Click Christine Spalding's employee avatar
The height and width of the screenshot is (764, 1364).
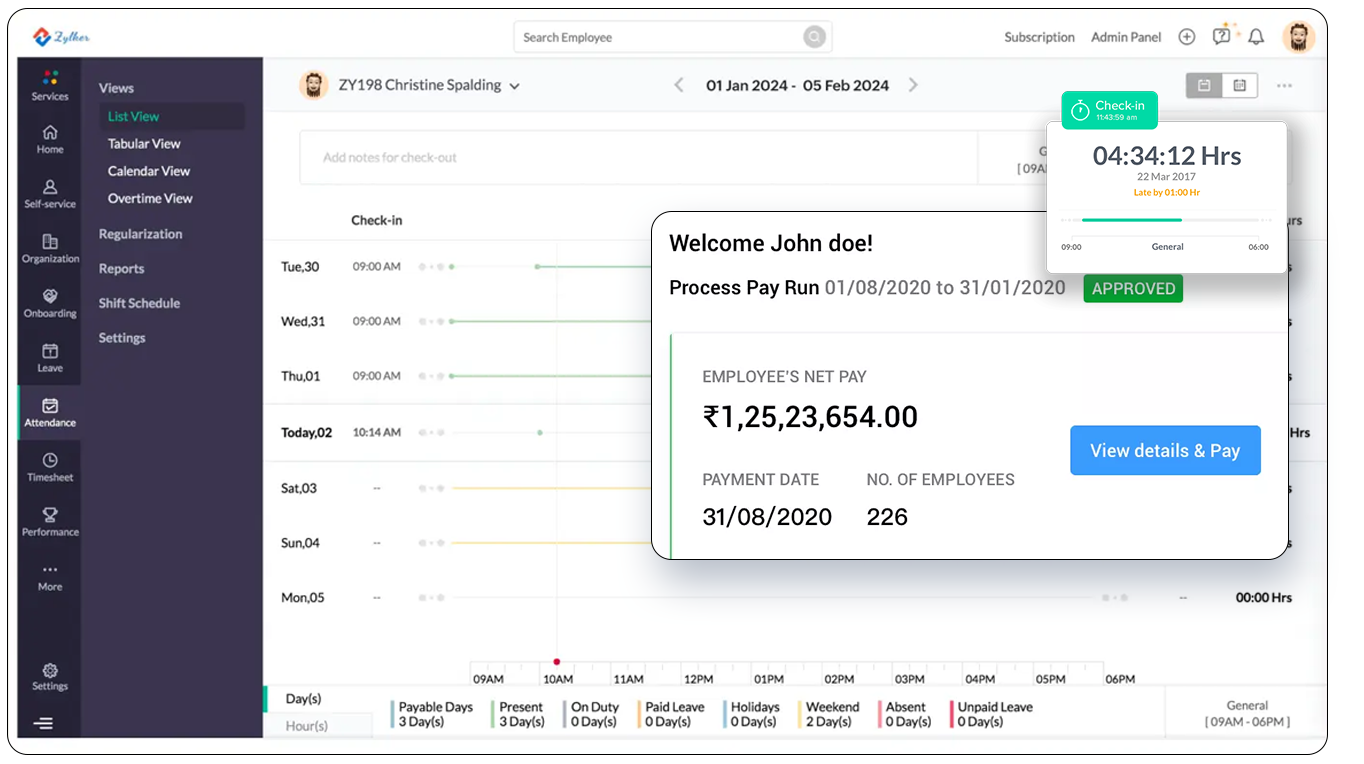click(314, 85)
